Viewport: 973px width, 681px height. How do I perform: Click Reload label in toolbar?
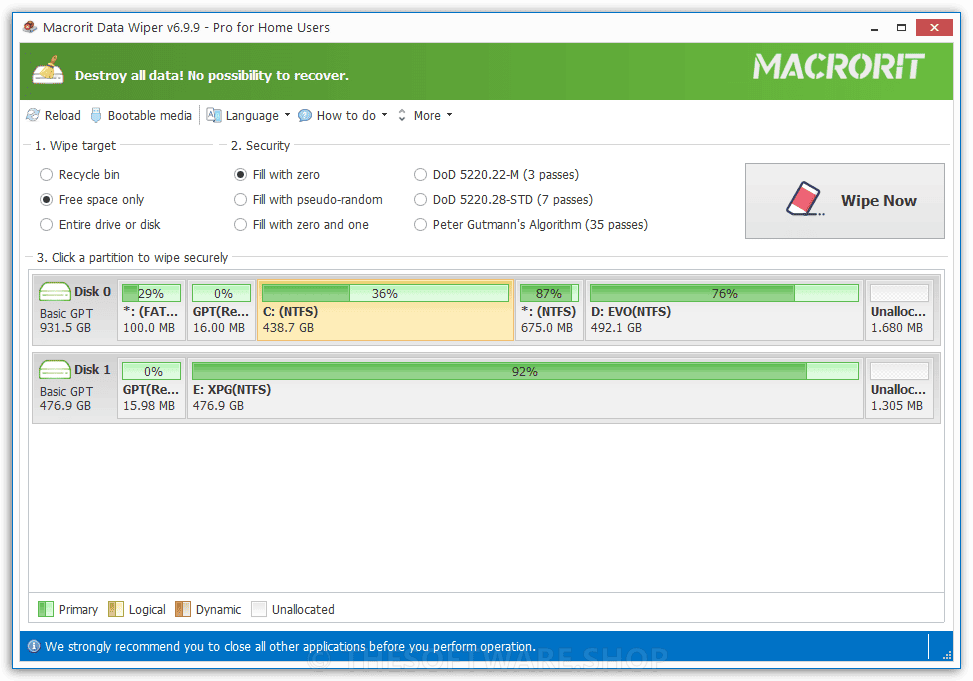63,115
